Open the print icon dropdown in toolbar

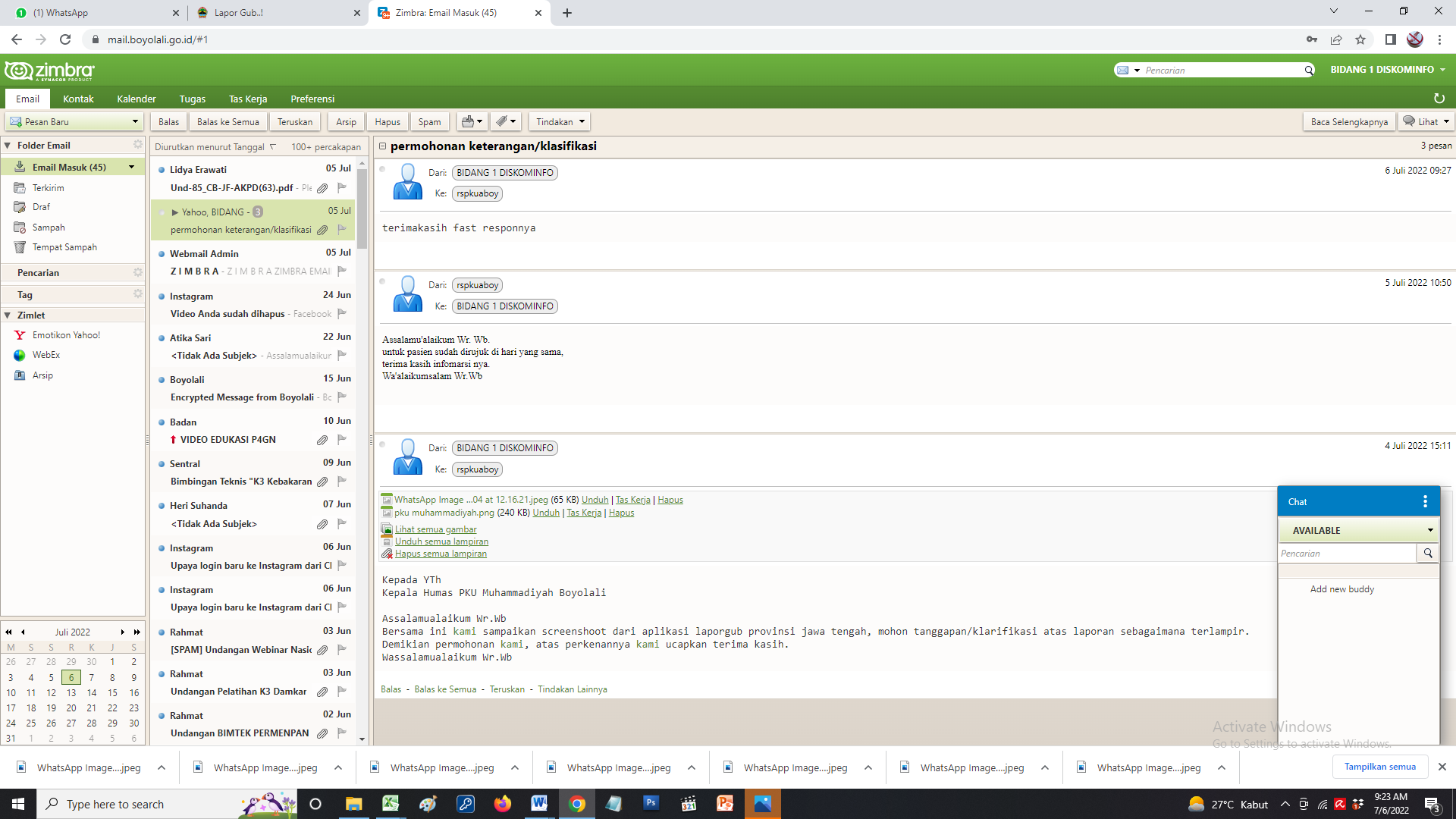pyautogui.click(x=472, y=121)
